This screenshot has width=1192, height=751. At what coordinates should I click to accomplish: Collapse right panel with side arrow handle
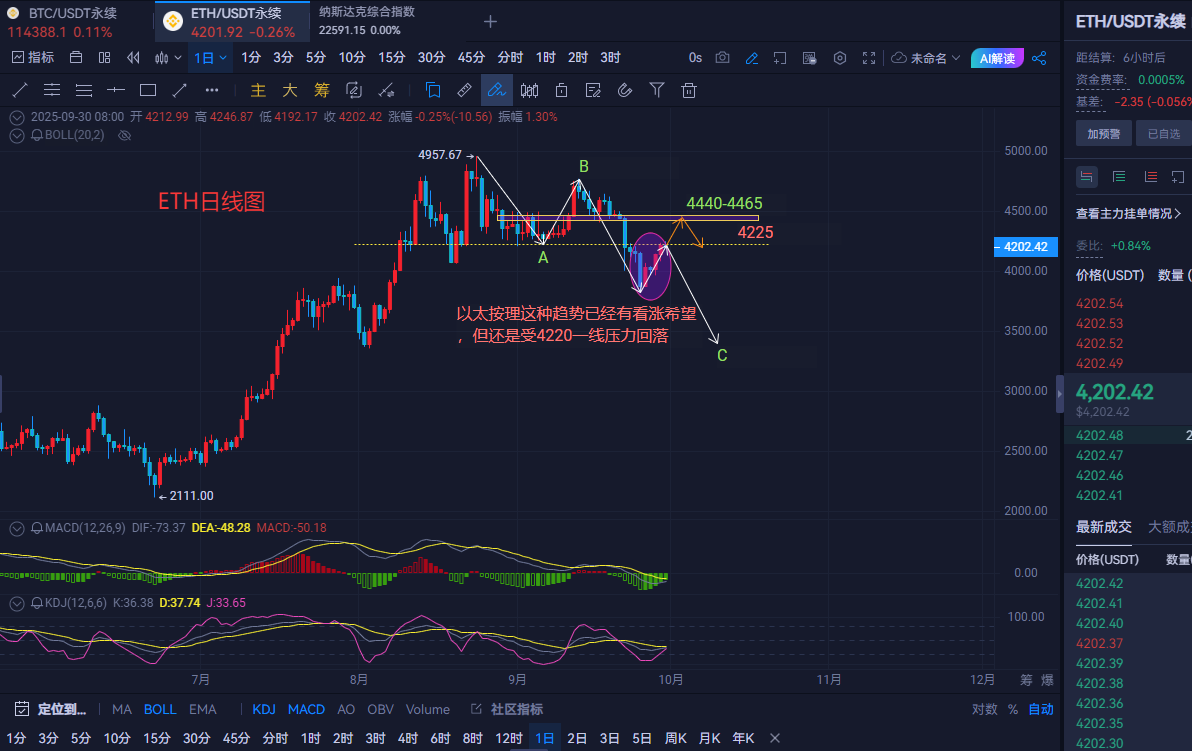coord(1060,394)
